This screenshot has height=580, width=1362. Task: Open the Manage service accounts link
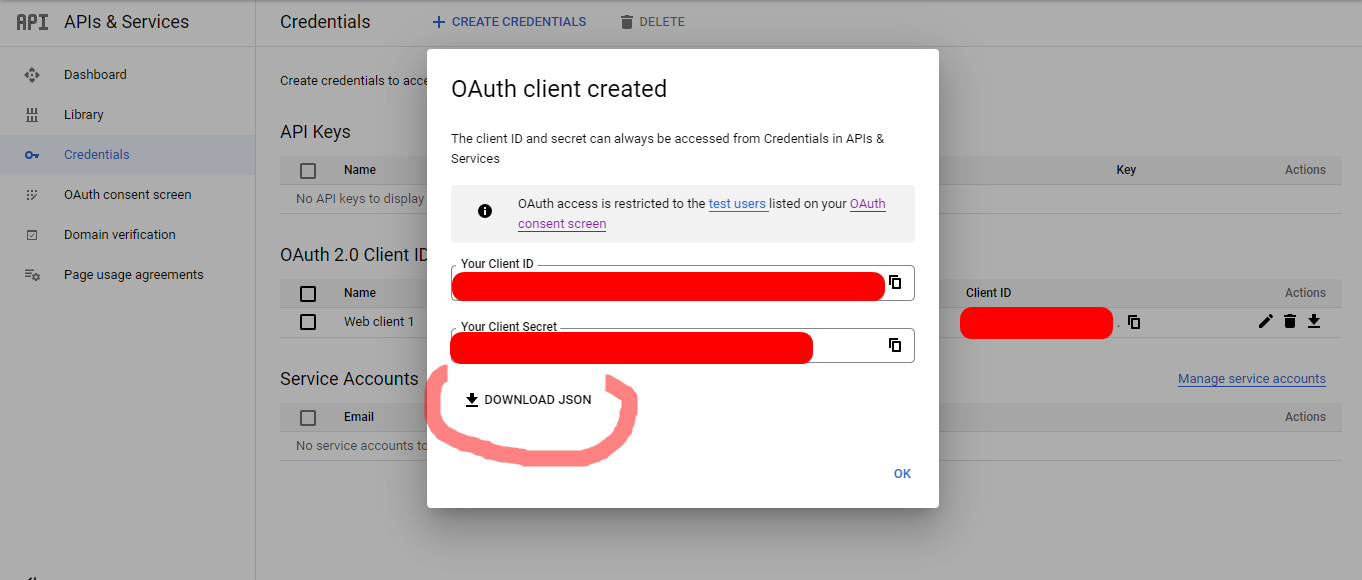tap(1251, 378)
